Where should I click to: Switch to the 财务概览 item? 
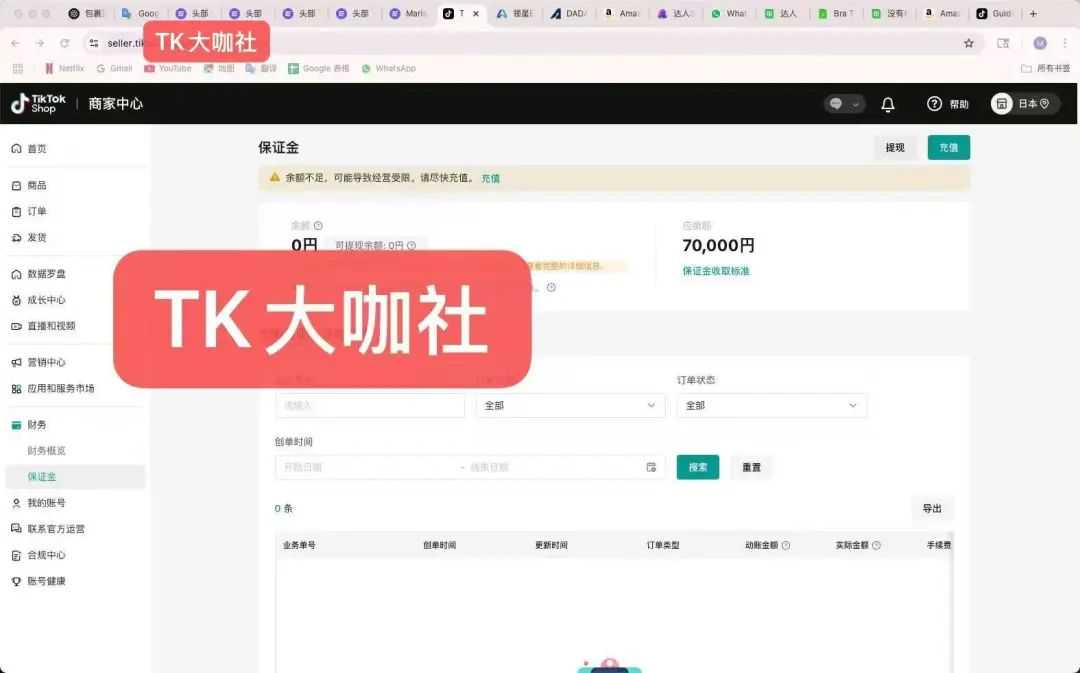click(53, 450)
